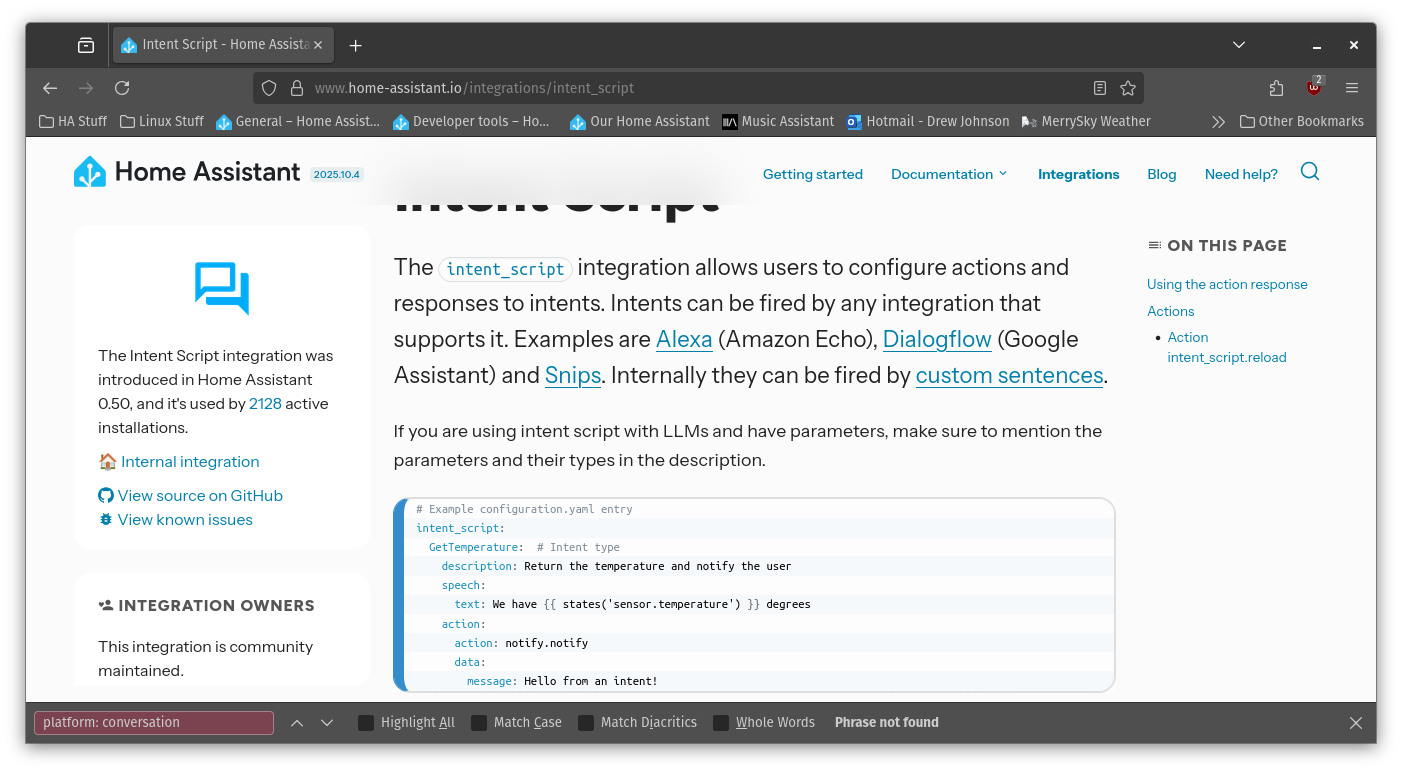Enable the Match Case checkbox
Screen dimensions: 1402x772
coord(479,723)
